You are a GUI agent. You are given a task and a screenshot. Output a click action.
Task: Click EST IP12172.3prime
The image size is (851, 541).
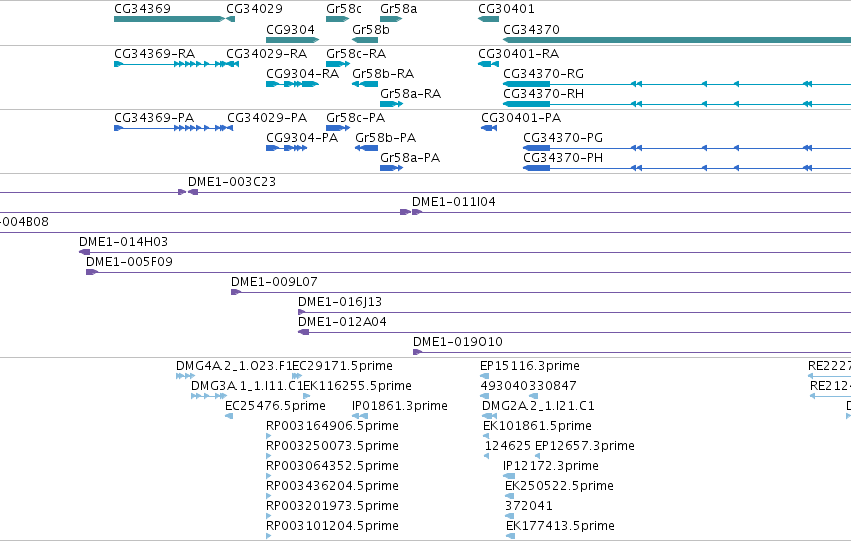pos(550,467)
